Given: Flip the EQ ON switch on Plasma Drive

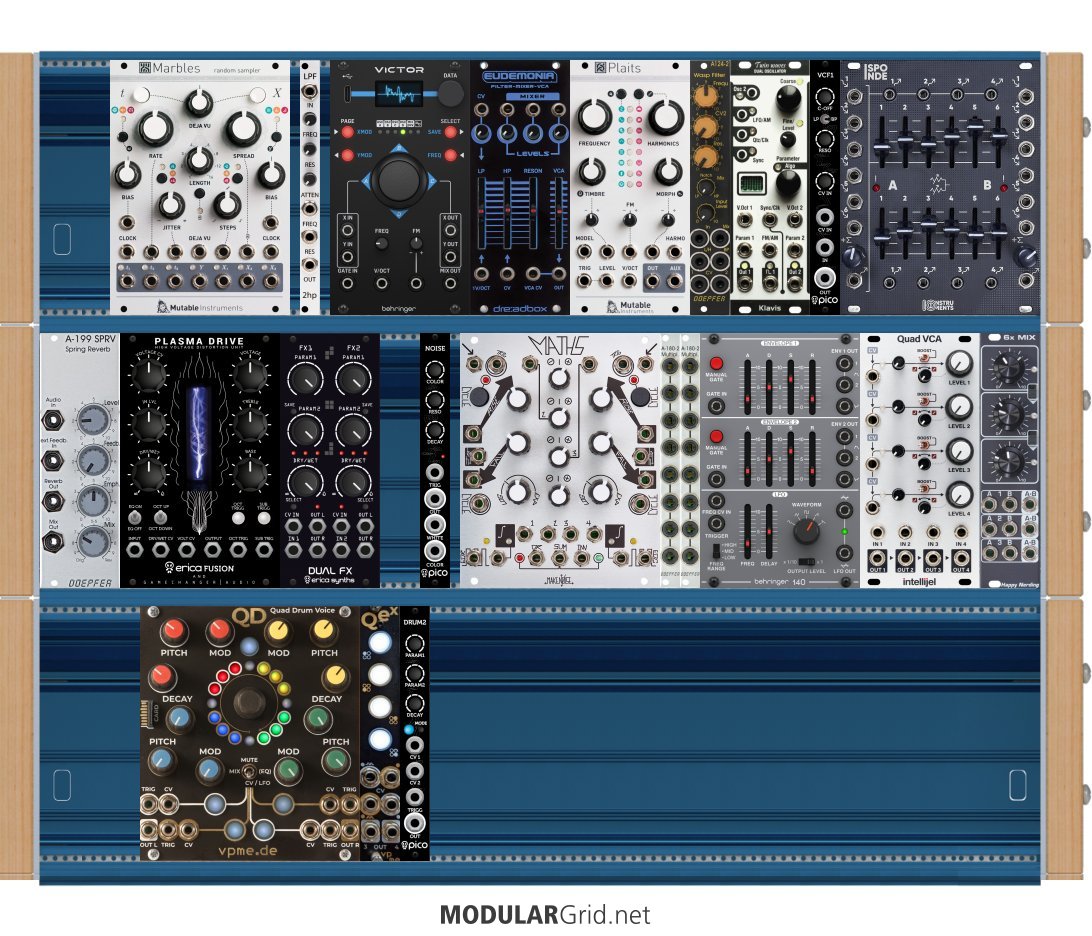Looking at the screenshot, I should [135, 517].
